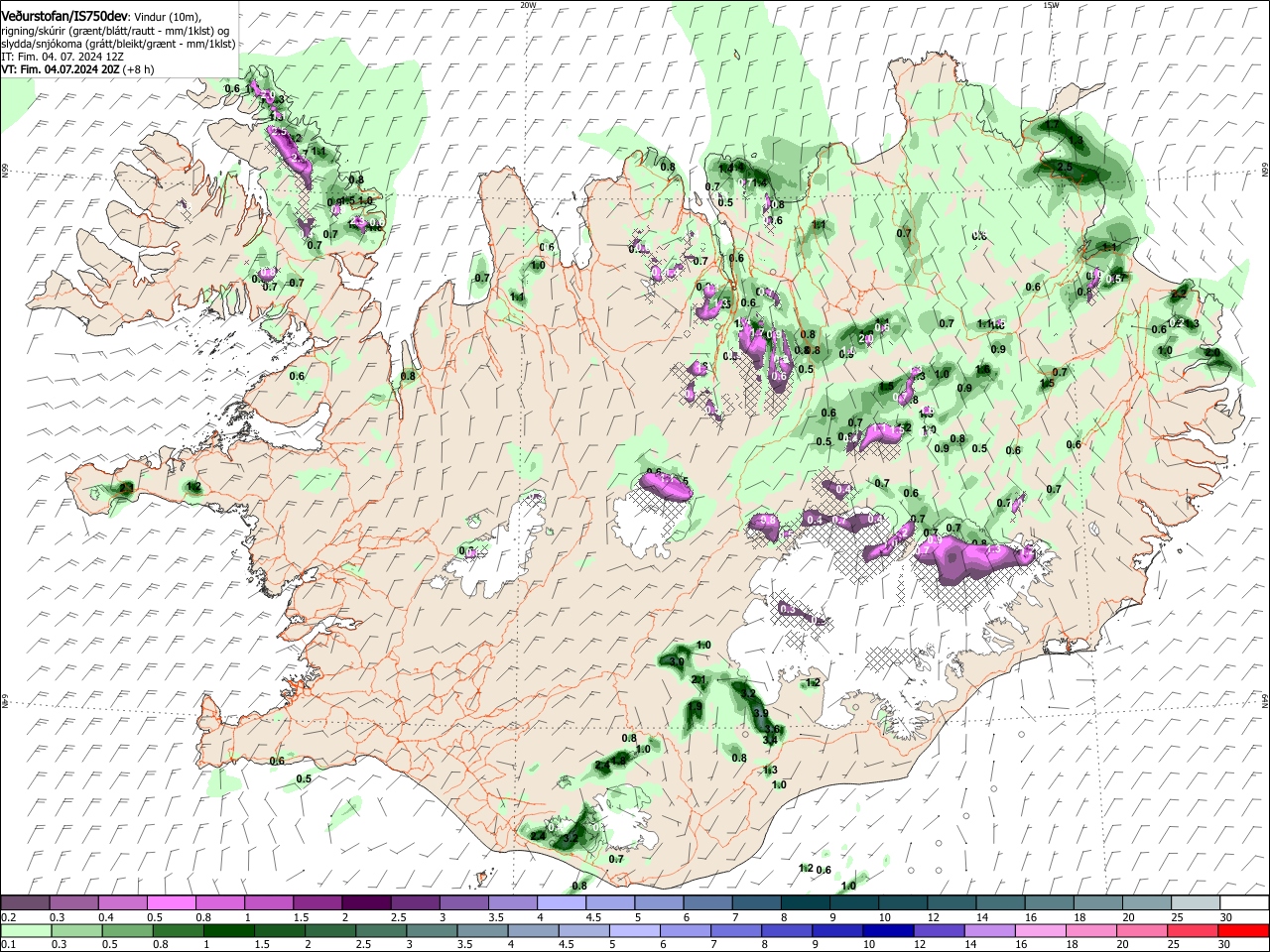
Task: Pick the white swatch ending the snow scale
Action: click(x=1244, y=902)
